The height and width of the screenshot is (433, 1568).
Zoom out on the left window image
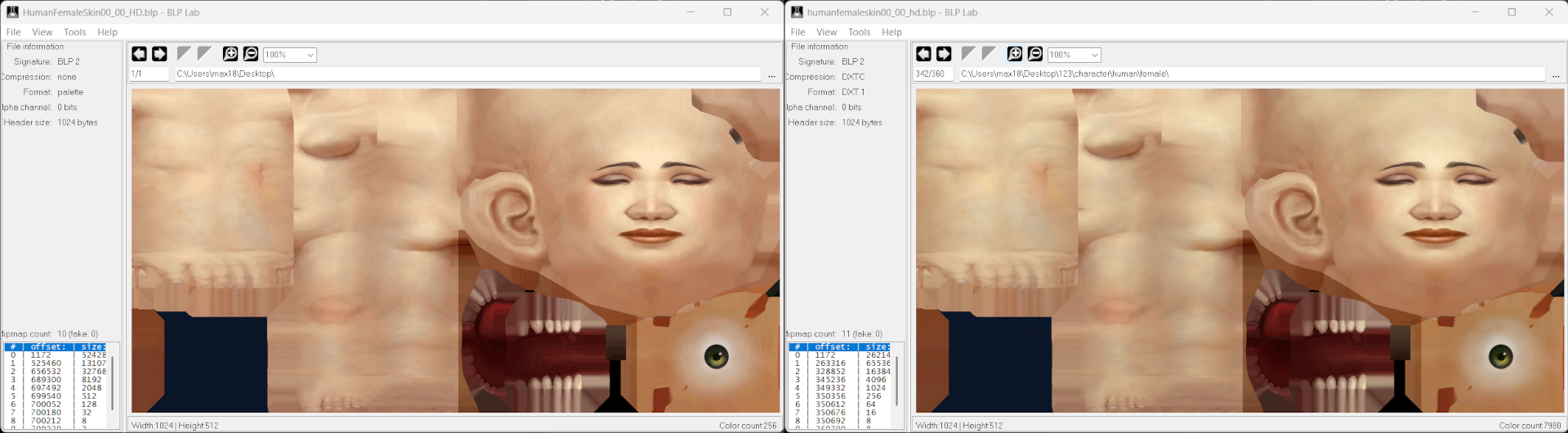[251, 54]
